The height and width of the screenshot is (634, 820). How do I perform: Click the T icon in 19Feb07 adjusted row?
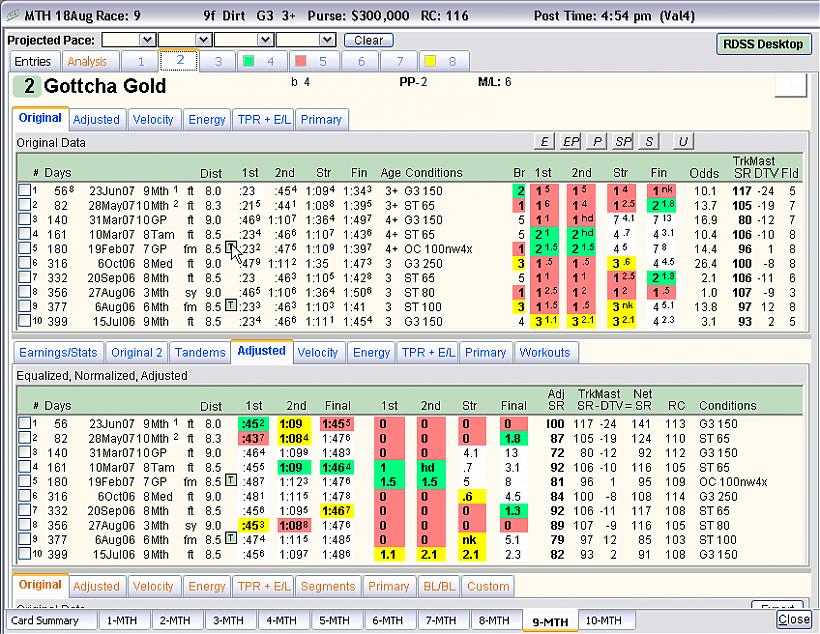pos(231,480)
